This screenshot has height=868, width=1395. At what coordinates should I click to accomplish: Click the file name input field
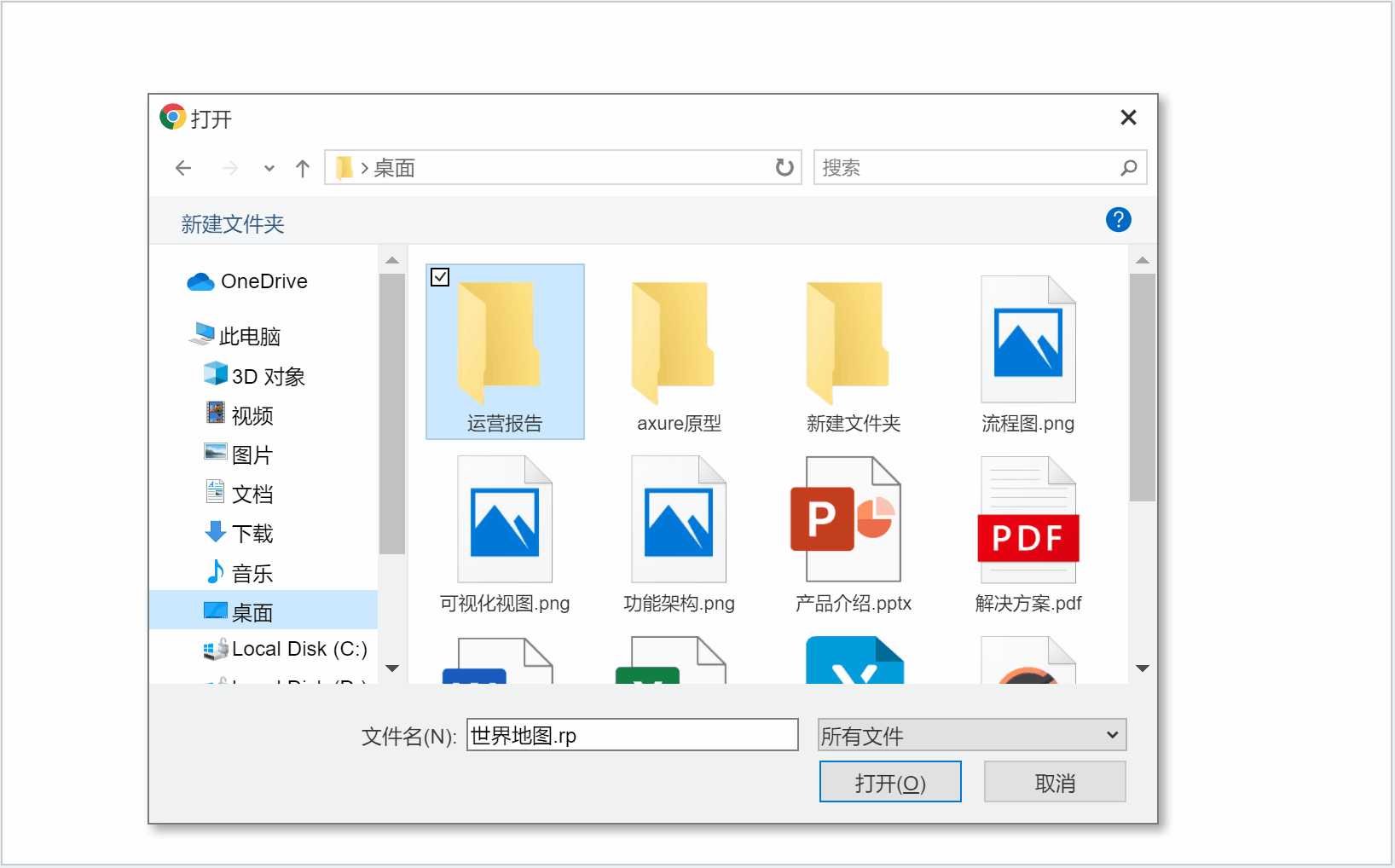pyautogui.click(x=631, y=734)
